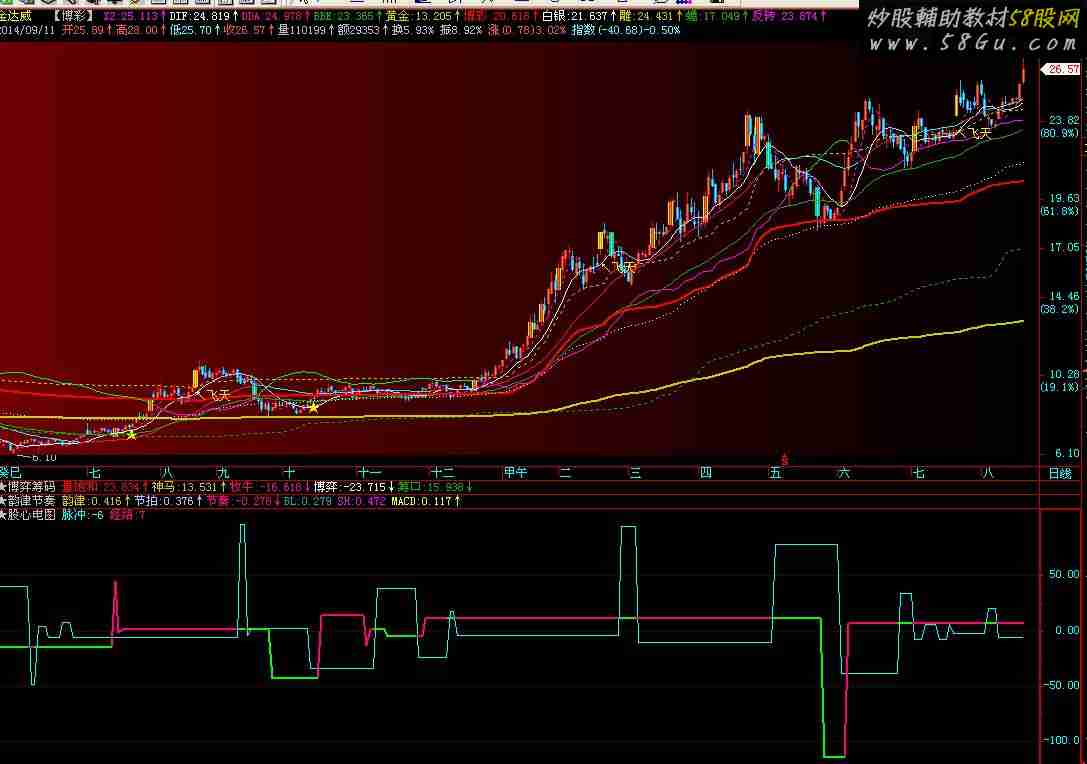Click the 日线 period button
Viewport: 1087px width, 764px height.
[1061, 474]
